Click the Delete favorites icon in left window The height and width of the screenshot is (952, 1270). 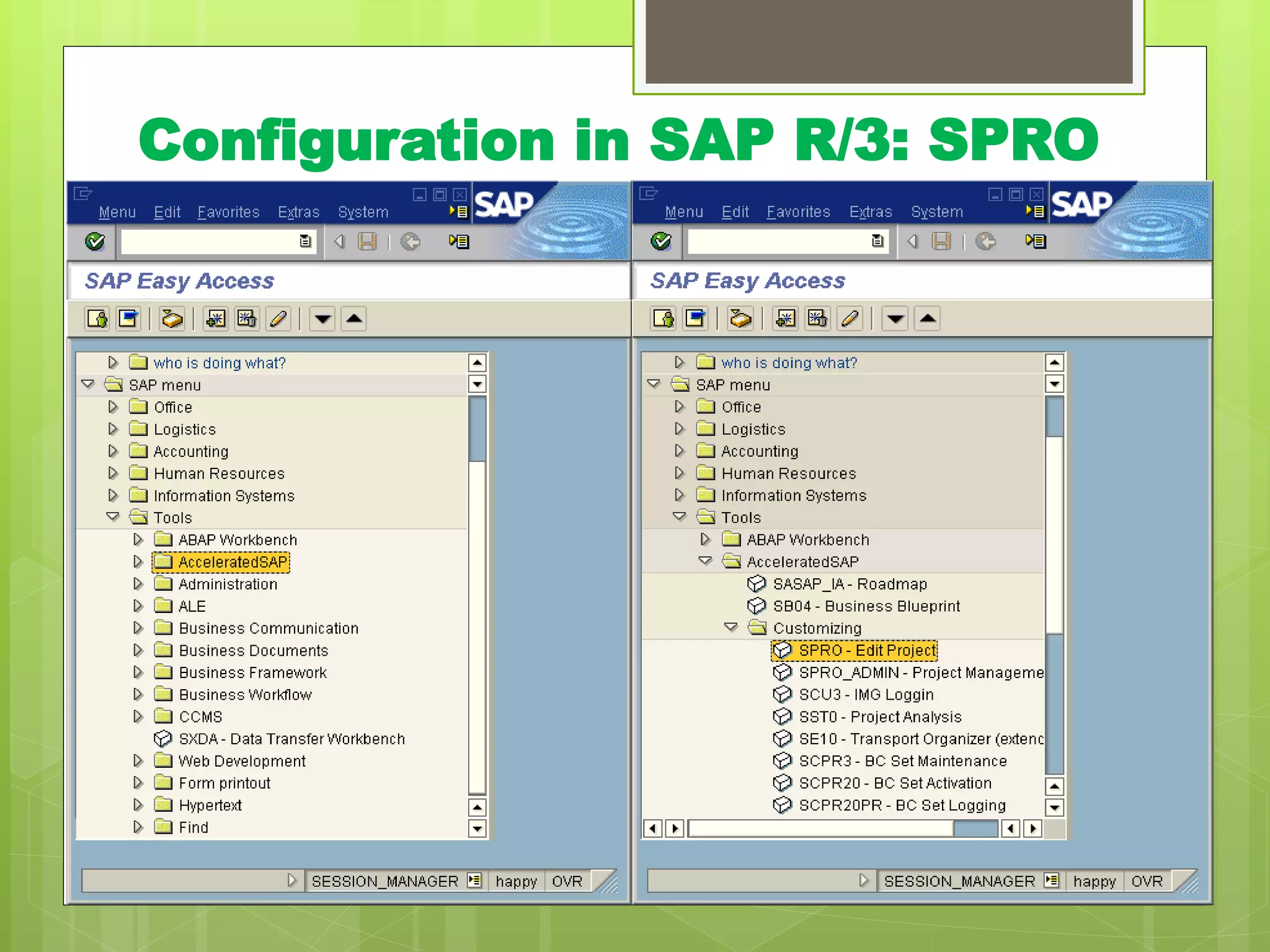[x=247, y=319]
